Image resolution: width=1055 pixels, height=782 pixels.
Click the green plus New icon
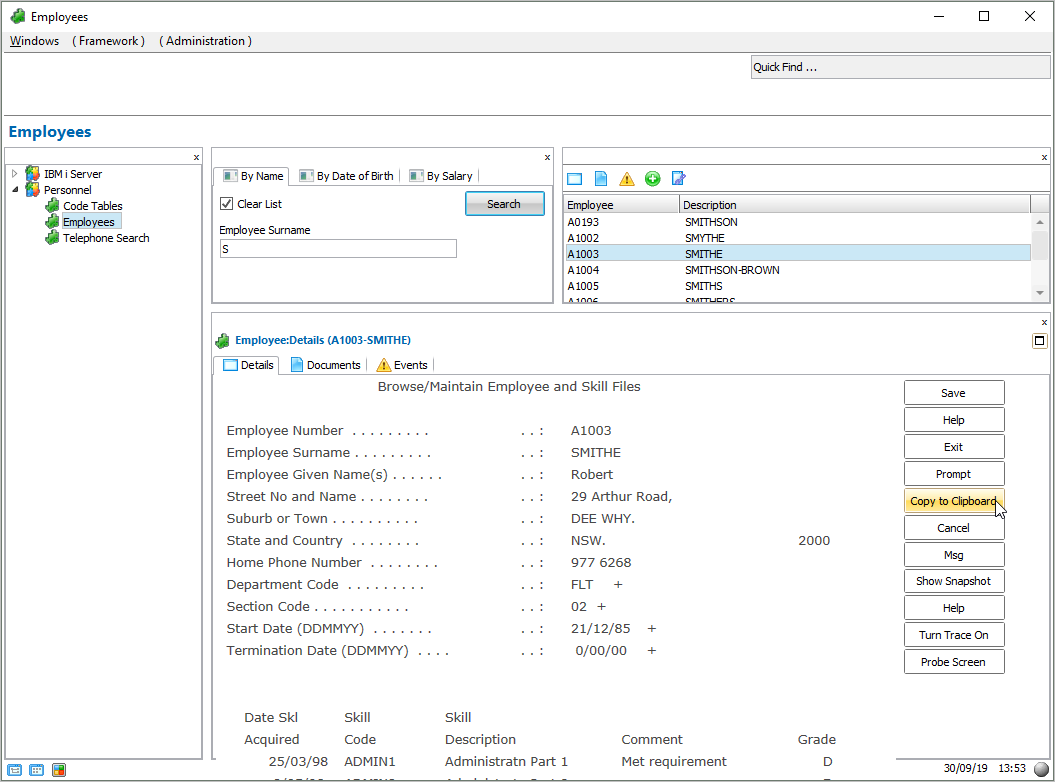coord(653,179)
